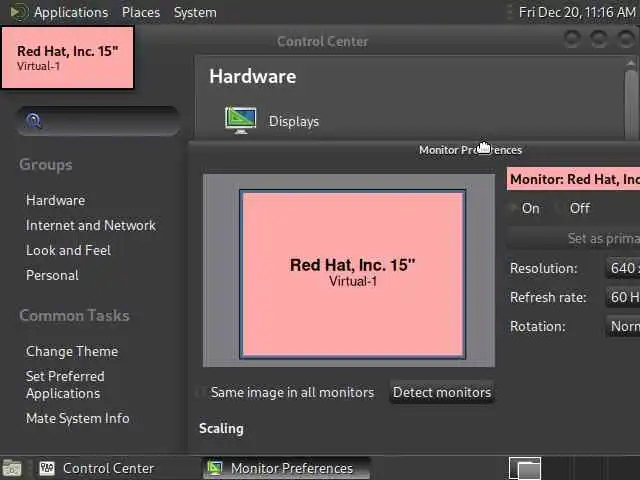Click the show desktop icon in bottom panel
The image size is (640, 480).
(12, 468)
